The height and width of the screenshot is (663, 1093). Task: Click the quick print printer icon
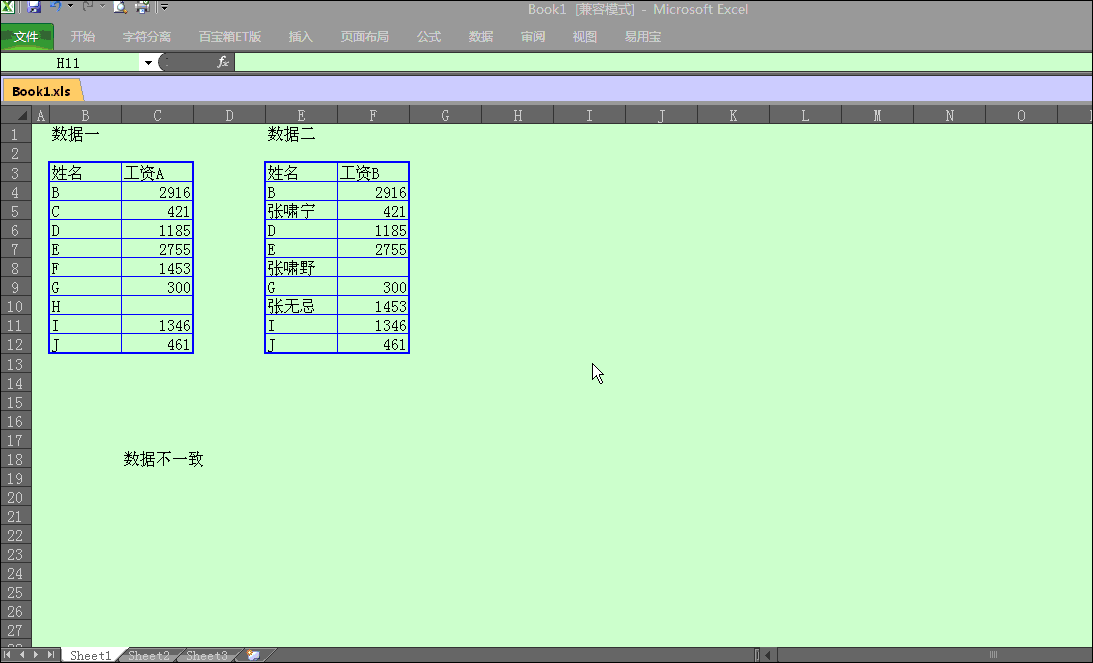pos(142,8)
